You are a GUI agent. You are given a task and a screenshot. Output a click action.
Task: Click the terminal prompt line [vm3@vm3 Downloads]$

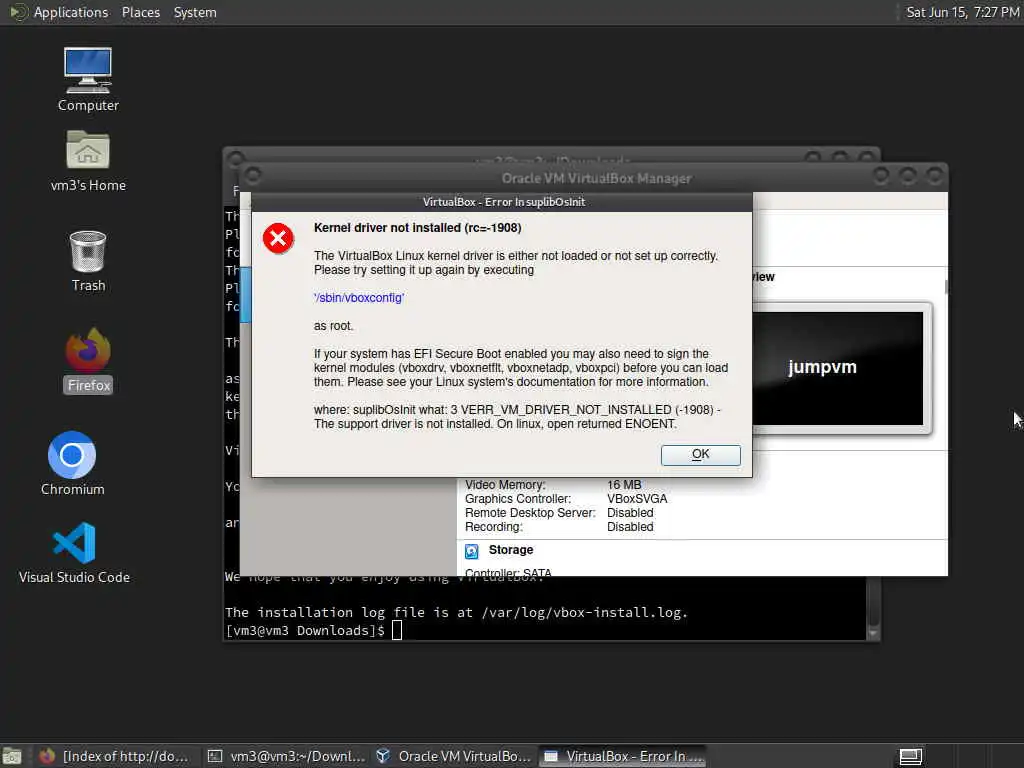305,631
